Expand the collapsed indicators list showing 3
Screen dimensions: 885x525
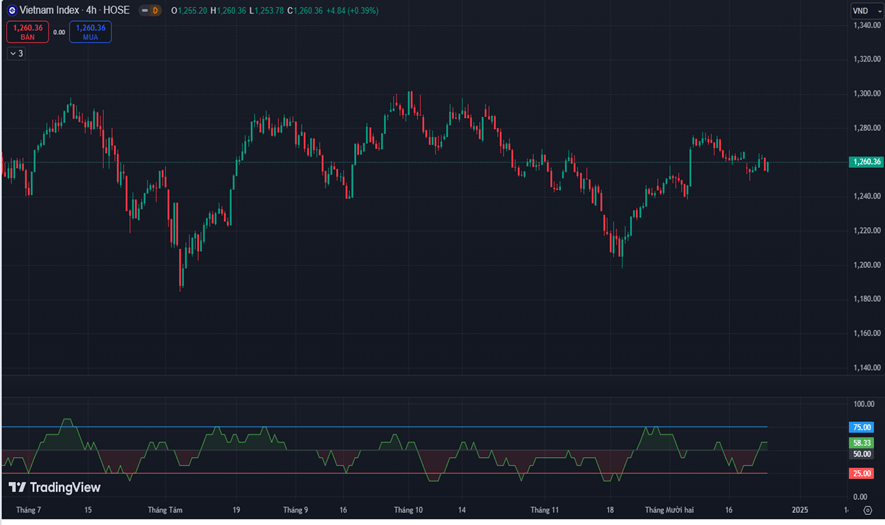coord(15,53)
